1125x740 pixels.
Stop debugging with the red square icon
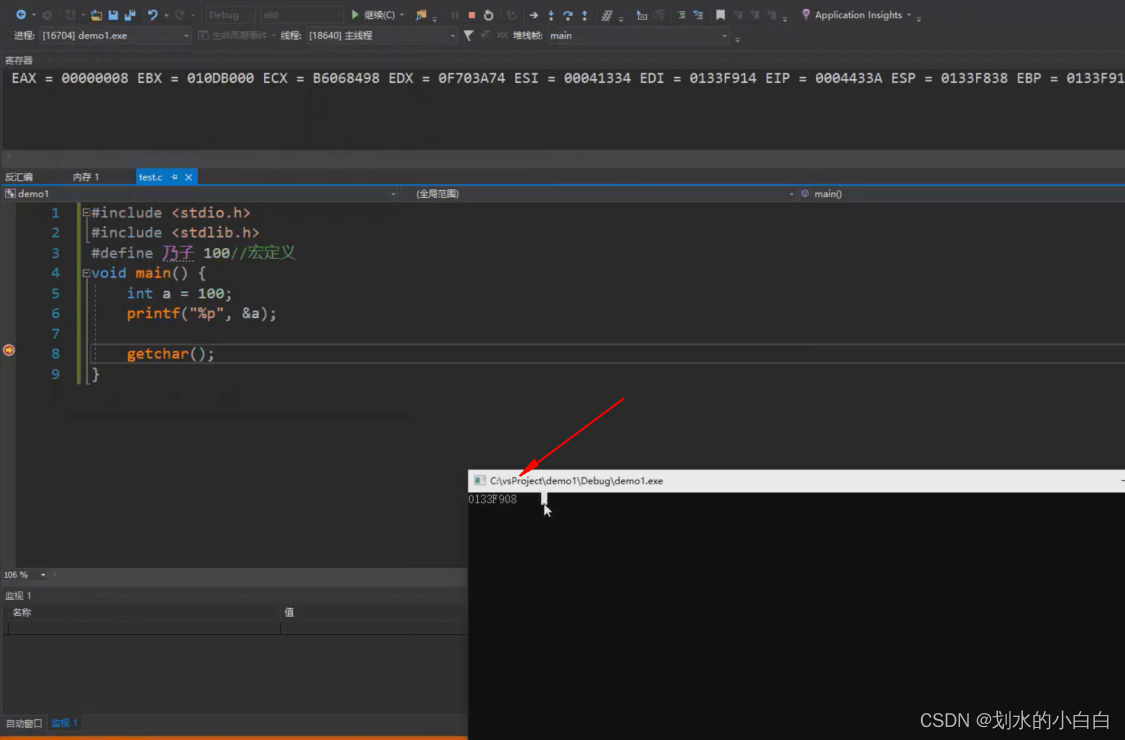coord(471,15)
